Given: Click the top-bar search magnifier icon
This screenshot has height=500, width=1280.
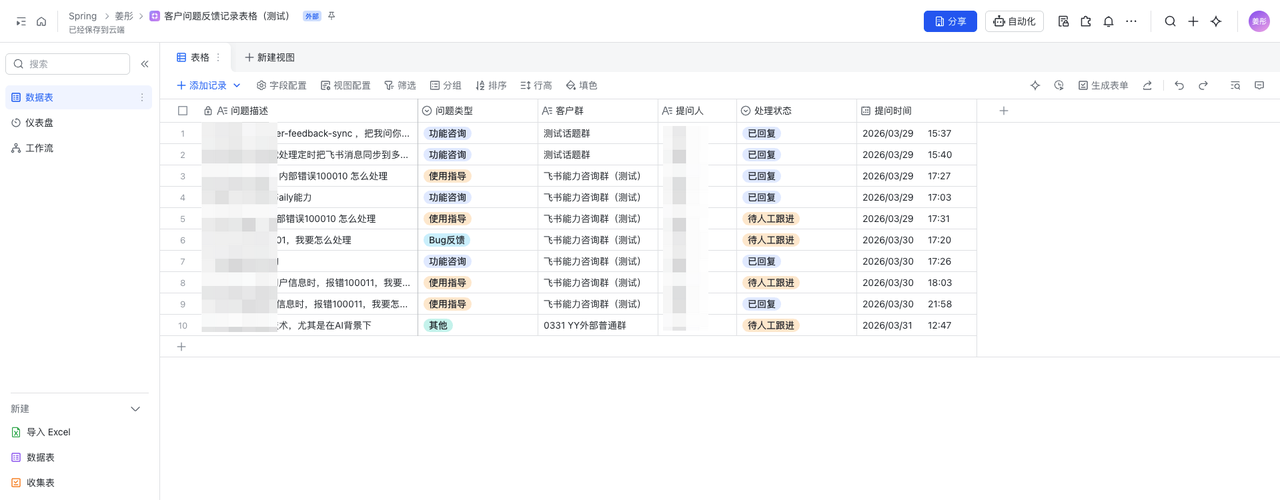Looking at the screenshot, I should [x=1170, y=21].
